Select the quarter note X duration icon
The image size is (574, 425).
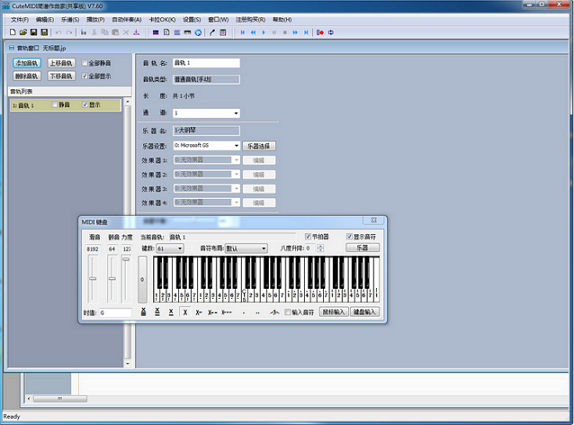185,312
